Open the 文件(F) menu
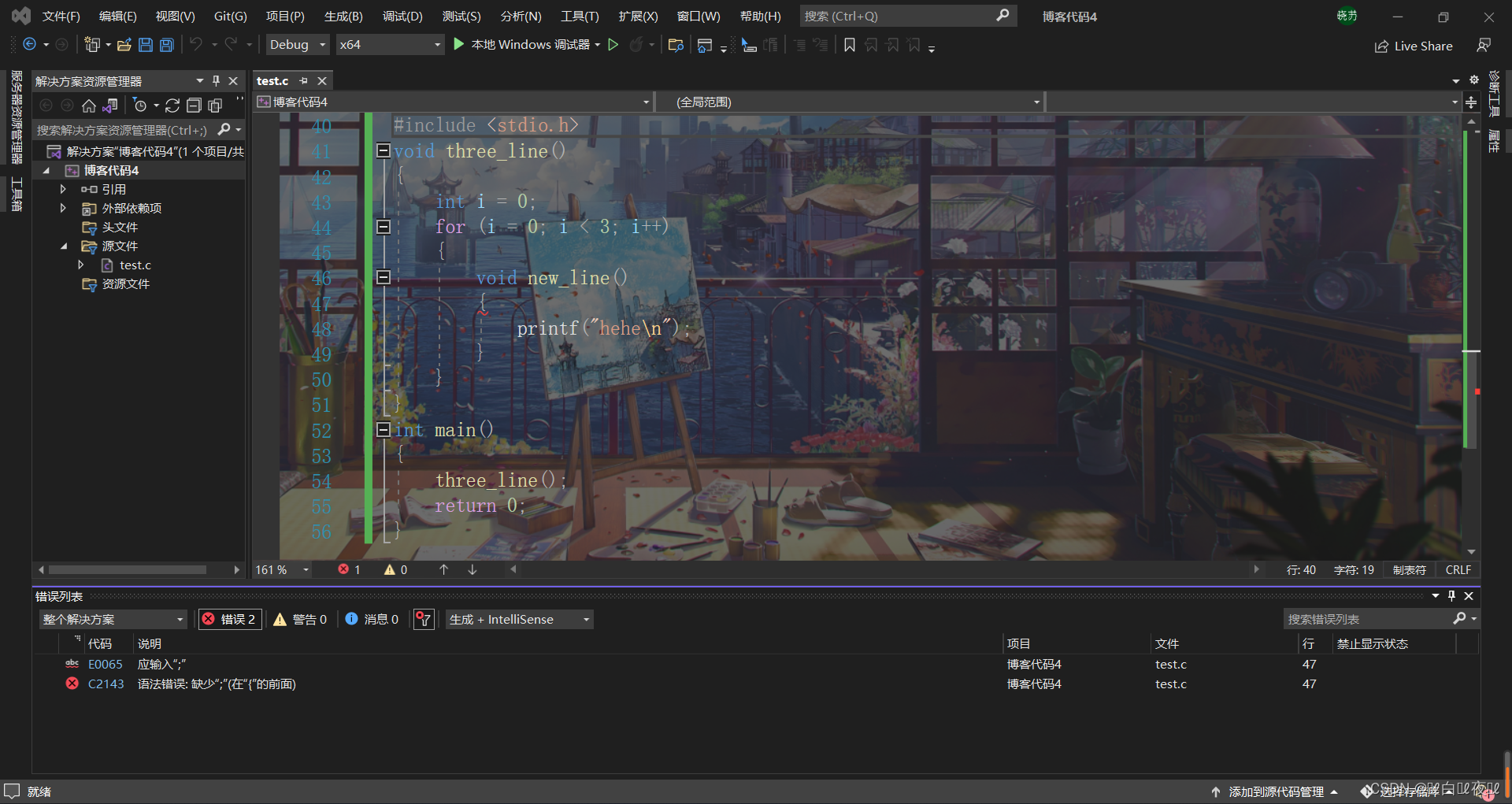The width and height of the screenshot is (1512, 804). pyautogui.click(x=61, y=16)
